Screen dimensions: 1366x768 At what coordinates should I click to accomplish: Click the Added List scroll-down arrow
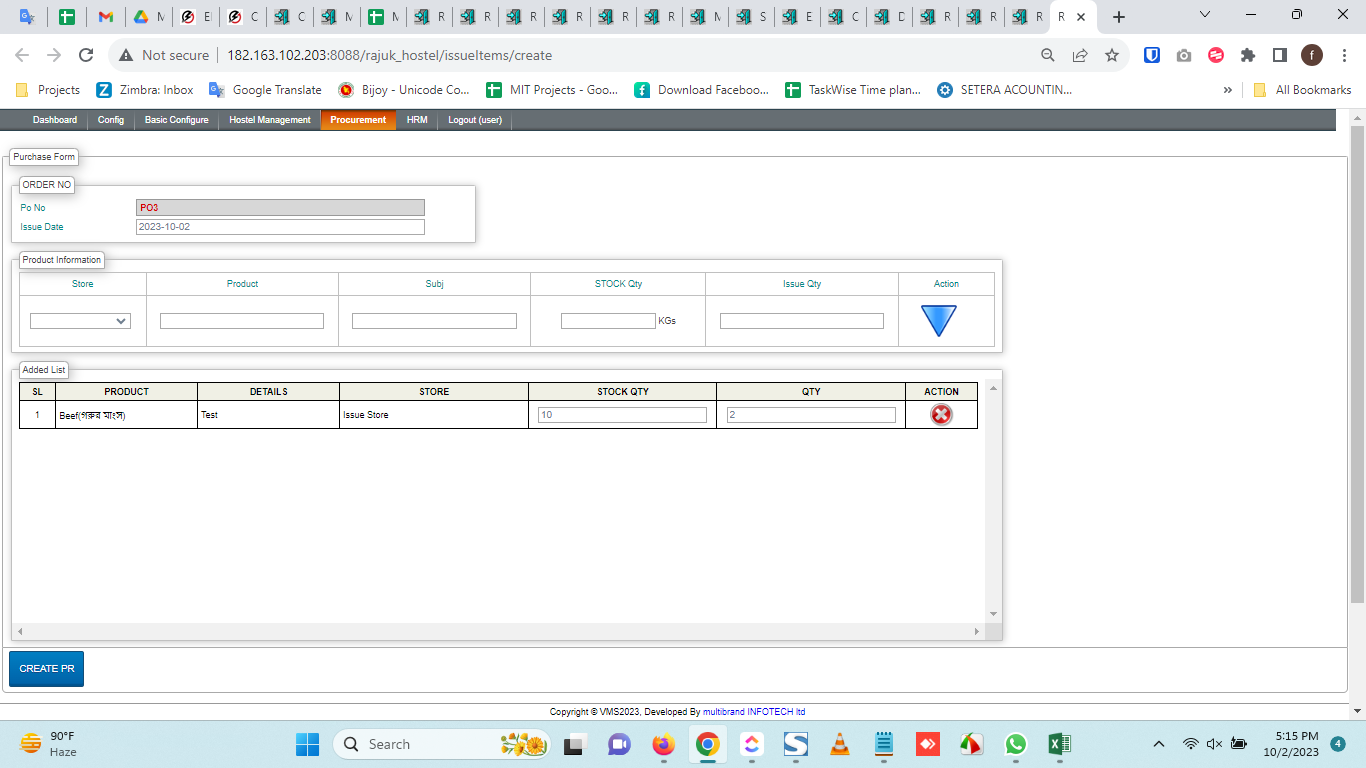(x=993, y=614)
